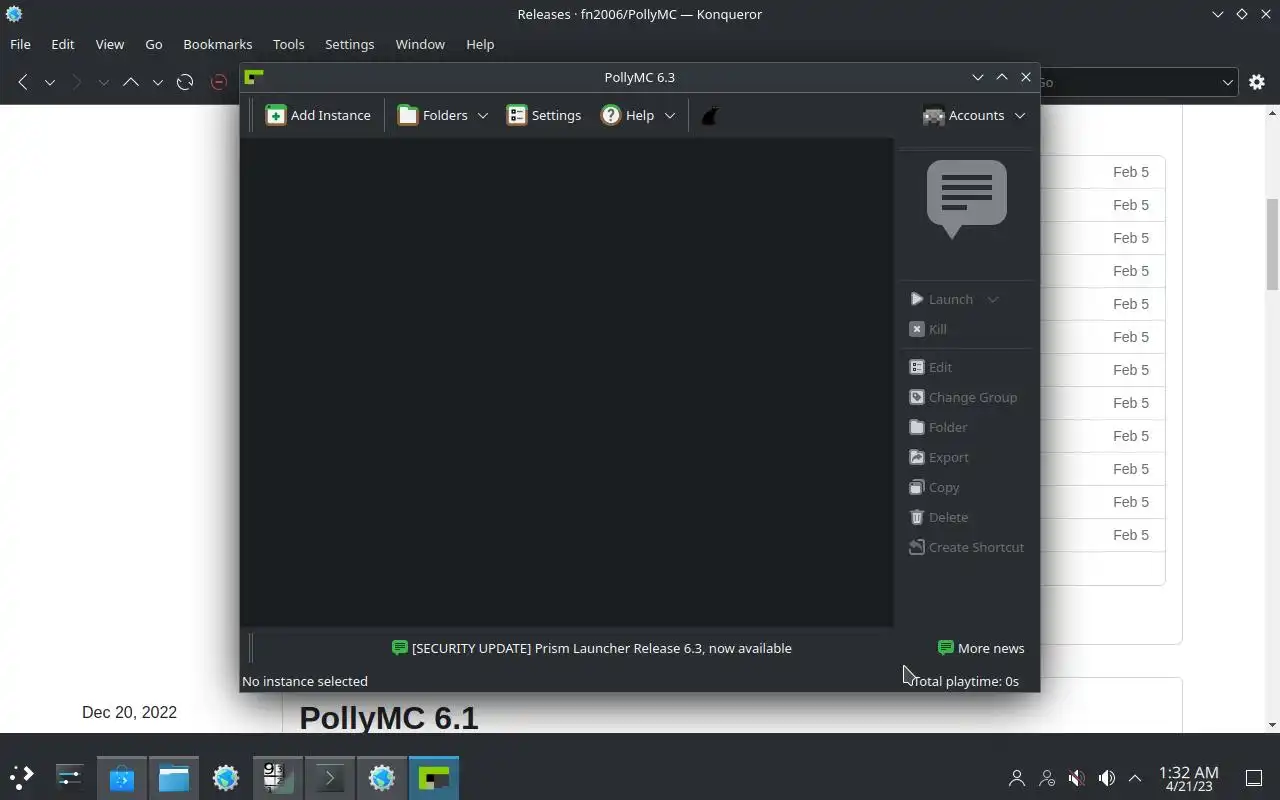Open Dolphin file manager from taskbar
The width and height of the screenshot is (1280, 800).
(174, 777)
